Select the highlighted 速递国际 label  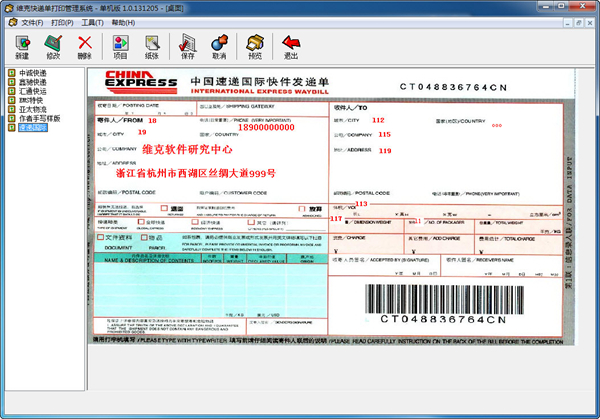coord(33,127)
